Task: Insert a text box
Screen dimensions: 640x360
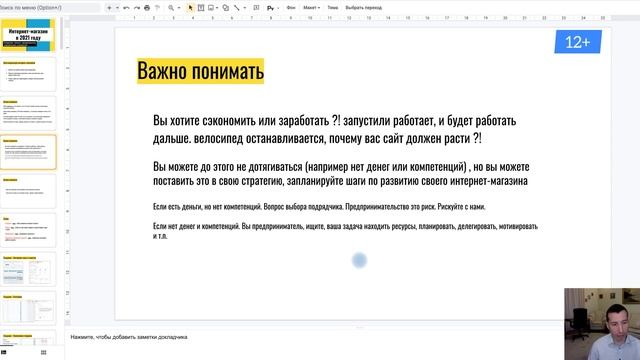Action: click(x=201, y=8)
